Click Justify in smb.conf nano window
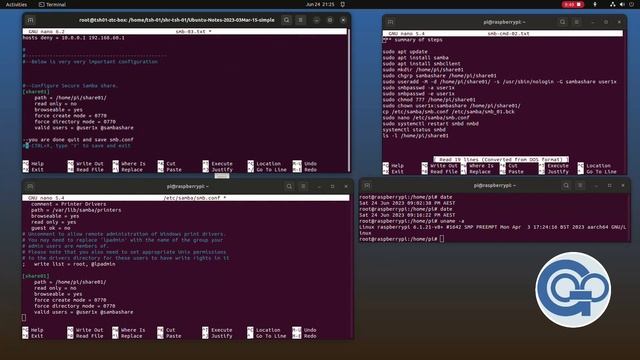This screenshot has height=360, width=640. pyautogui.click(x=217, y=336)
